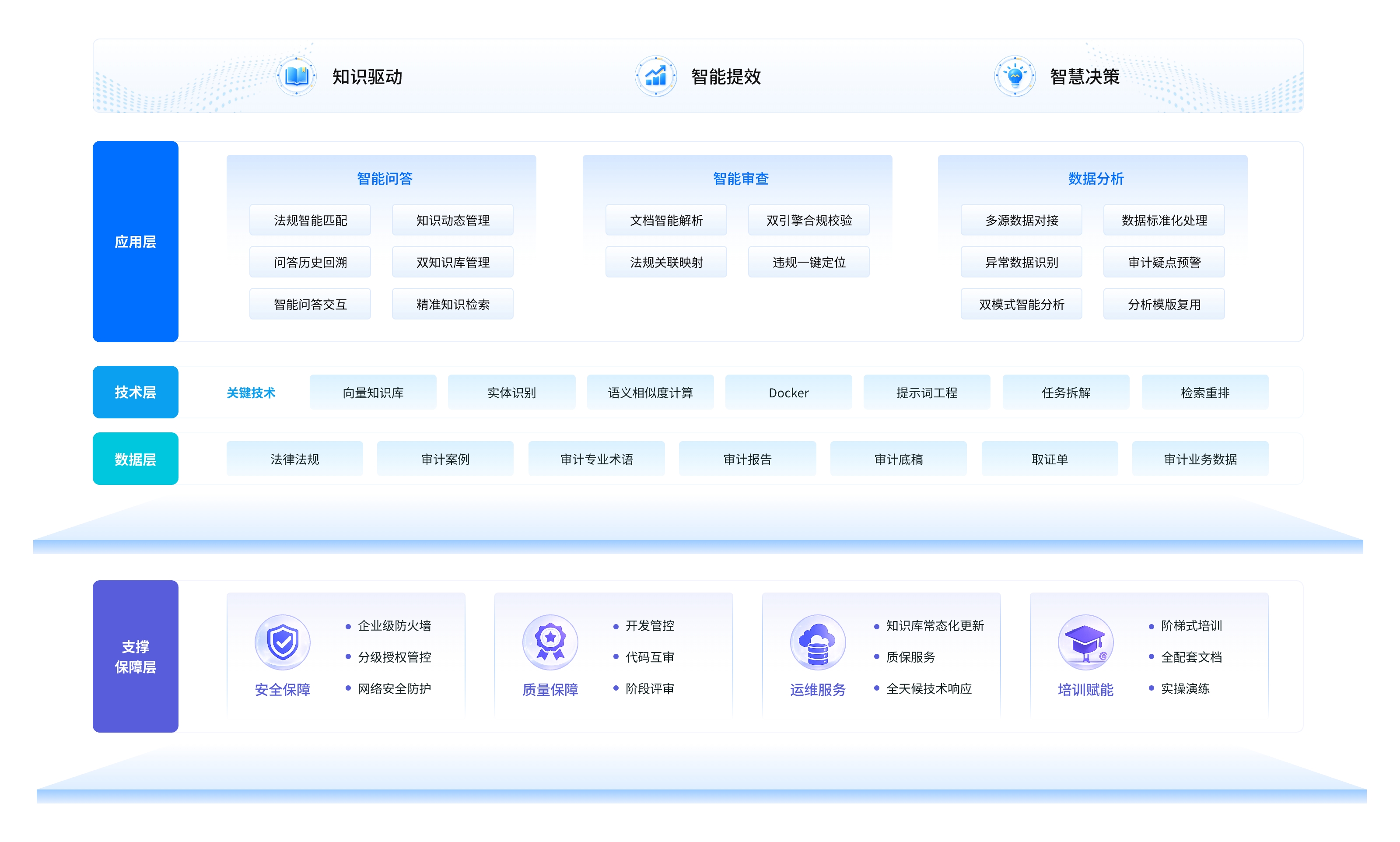The height and width of the screenshot is (842, 1400).
Task: Click the 审计专业术语 data tile
Action: (x=596, y=459)
